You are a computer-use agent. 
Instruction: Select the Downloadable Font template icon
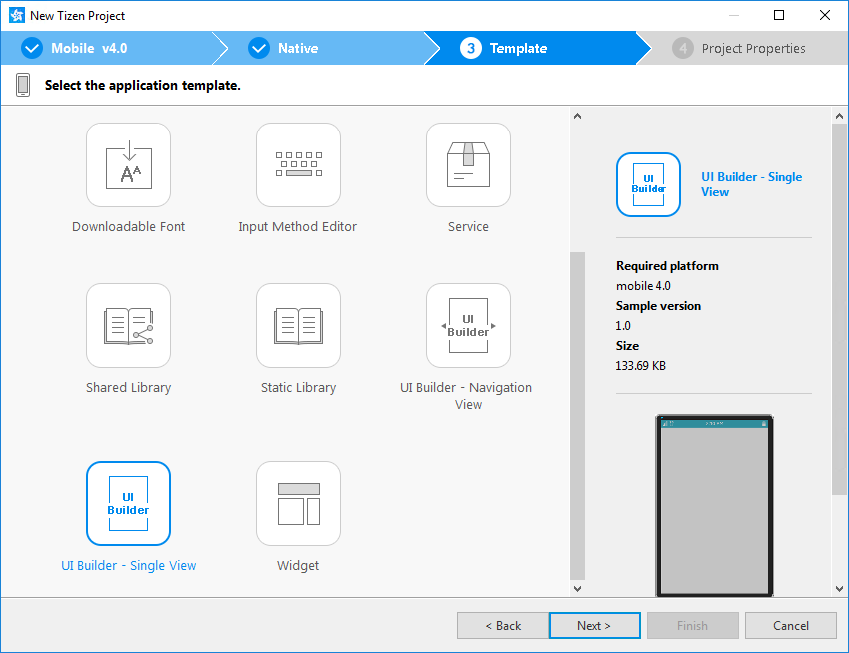[x=128, y=165]
